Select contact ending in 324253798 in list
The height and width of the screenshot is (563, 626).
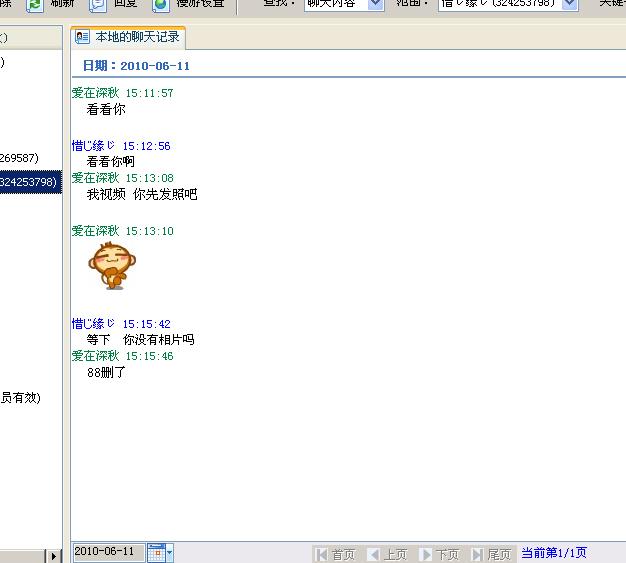(30, 181)
